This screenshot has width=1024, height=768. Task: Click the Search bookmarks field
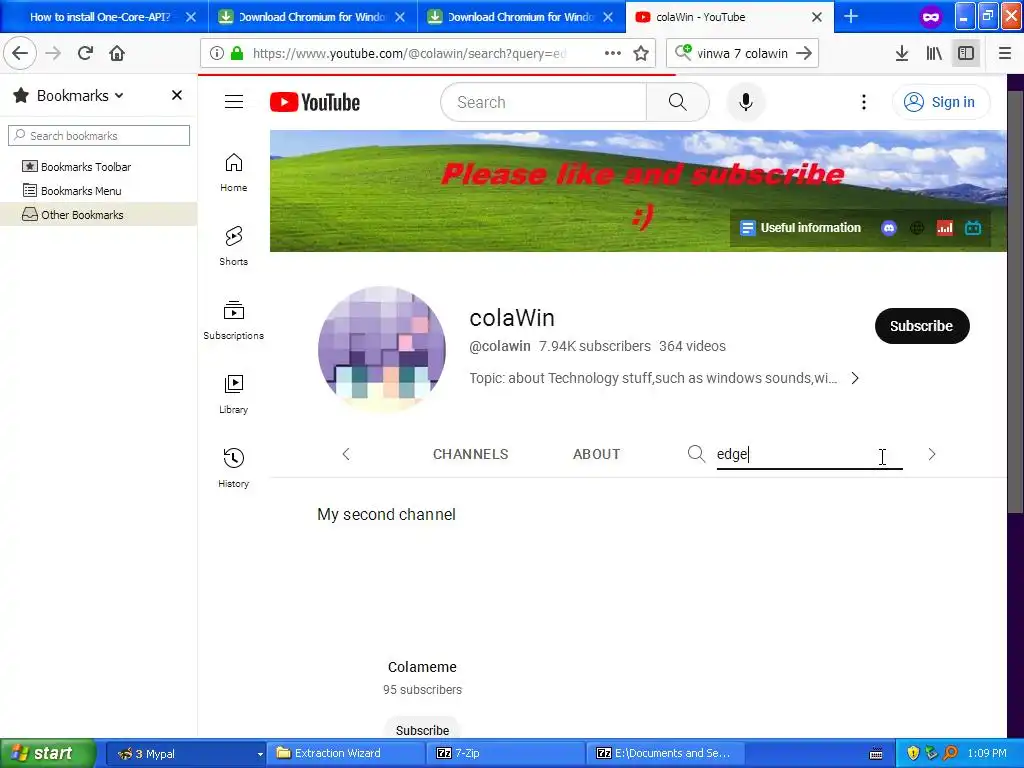pyautogui.click(x=99, y=135)
